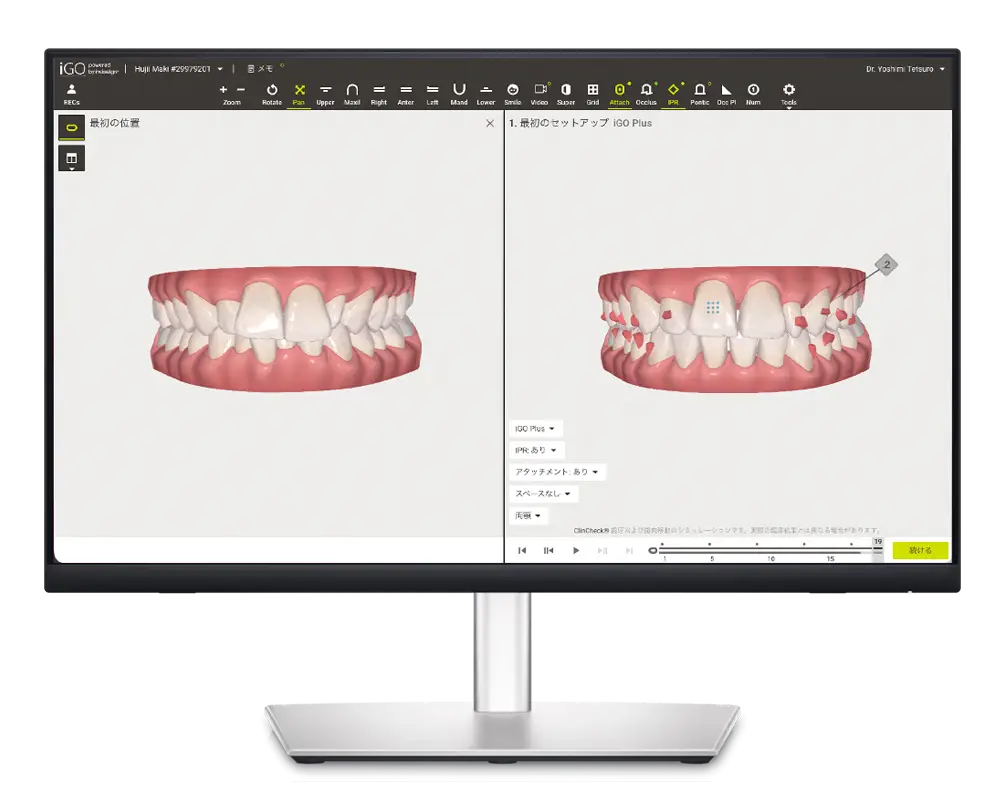Toggle IPR display
Image resolution: width=1005 pixels, height=804 pixels.
[x=673, y=94]
